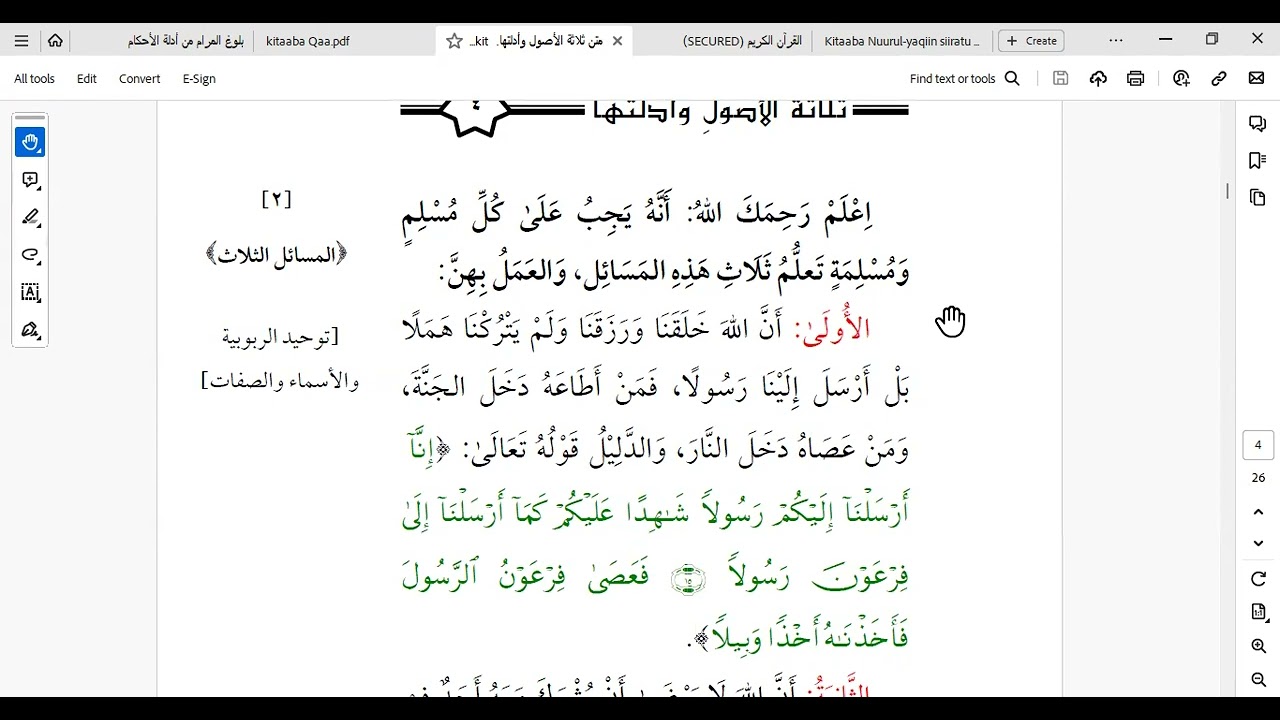Click the margin note توحيد الربوبية
Image resolution: width=1280 pixels, height=720 pixels.
pyautogui.click(x=280, y=337)
